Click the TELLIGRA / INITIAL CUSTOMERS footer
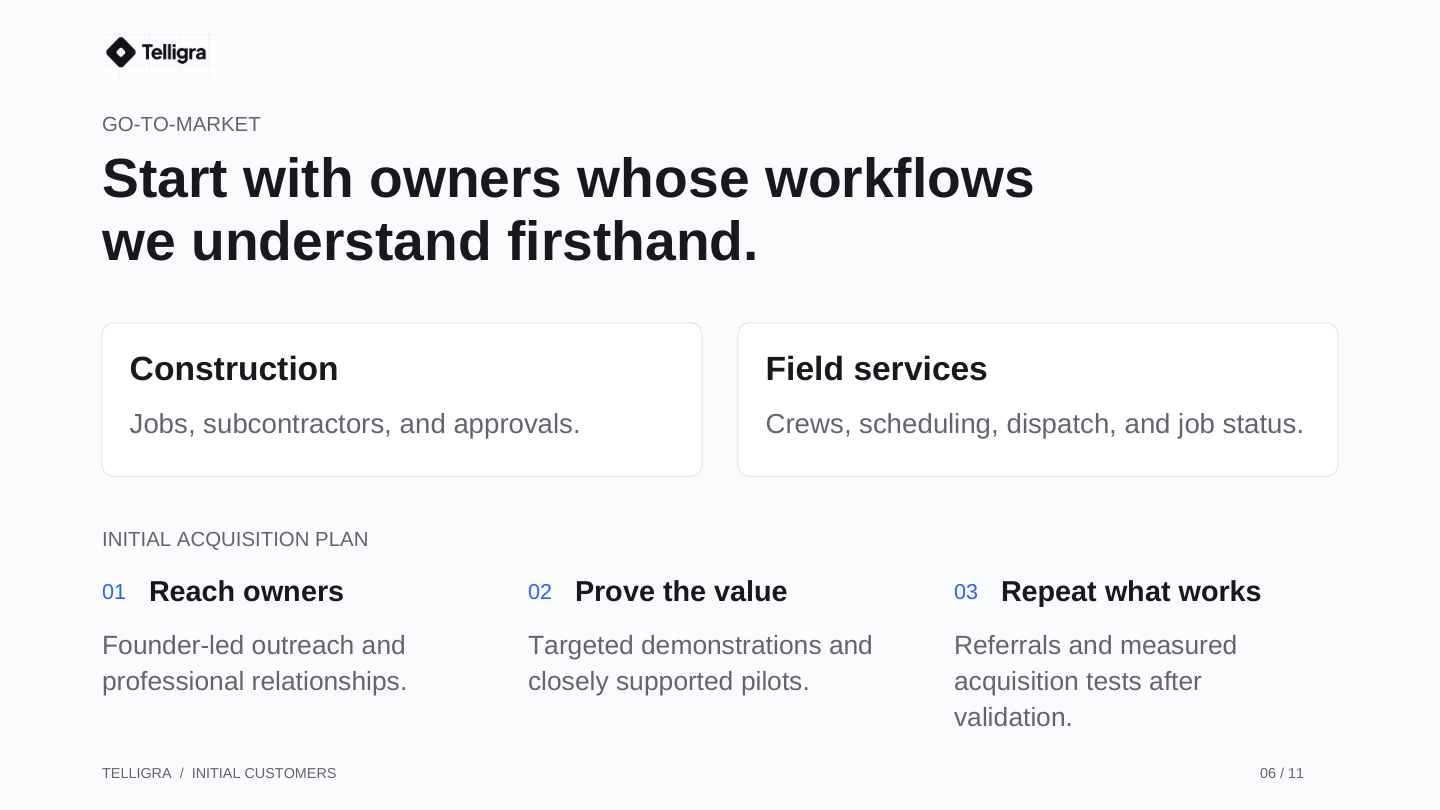1440x810 pixels. (x=219, y=773)
